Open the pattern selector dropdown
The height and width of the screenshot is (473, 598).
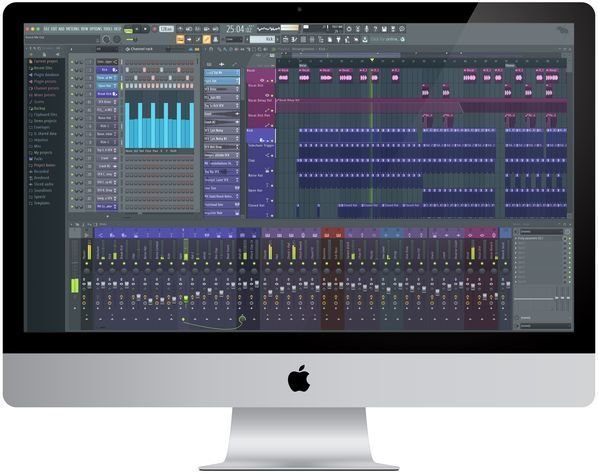point(262,39)
